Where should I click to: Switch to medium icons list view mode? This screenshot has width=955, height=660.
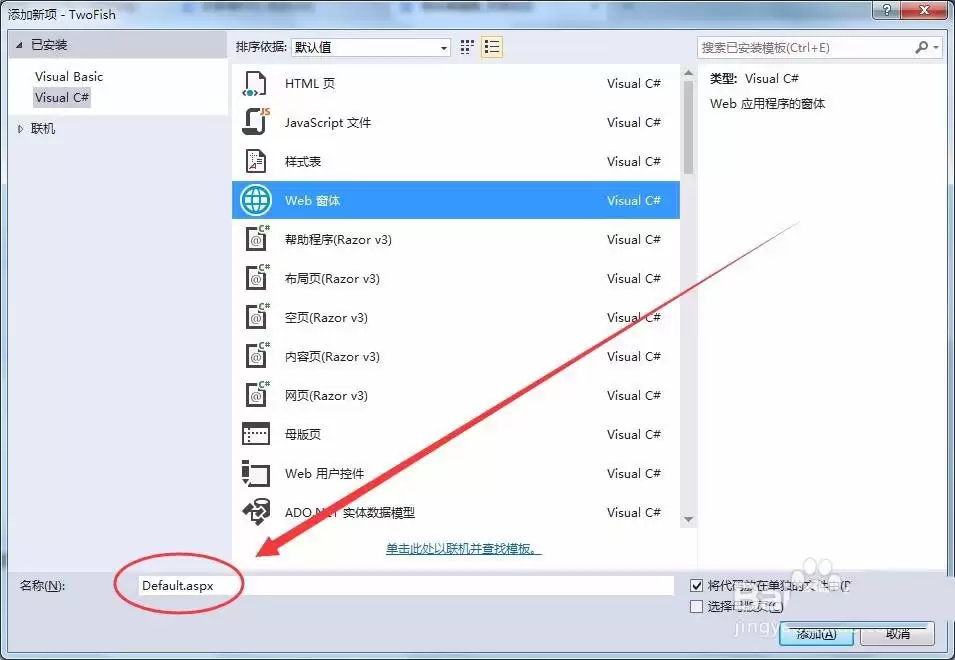pyautogui.click(x=491, y=46)
